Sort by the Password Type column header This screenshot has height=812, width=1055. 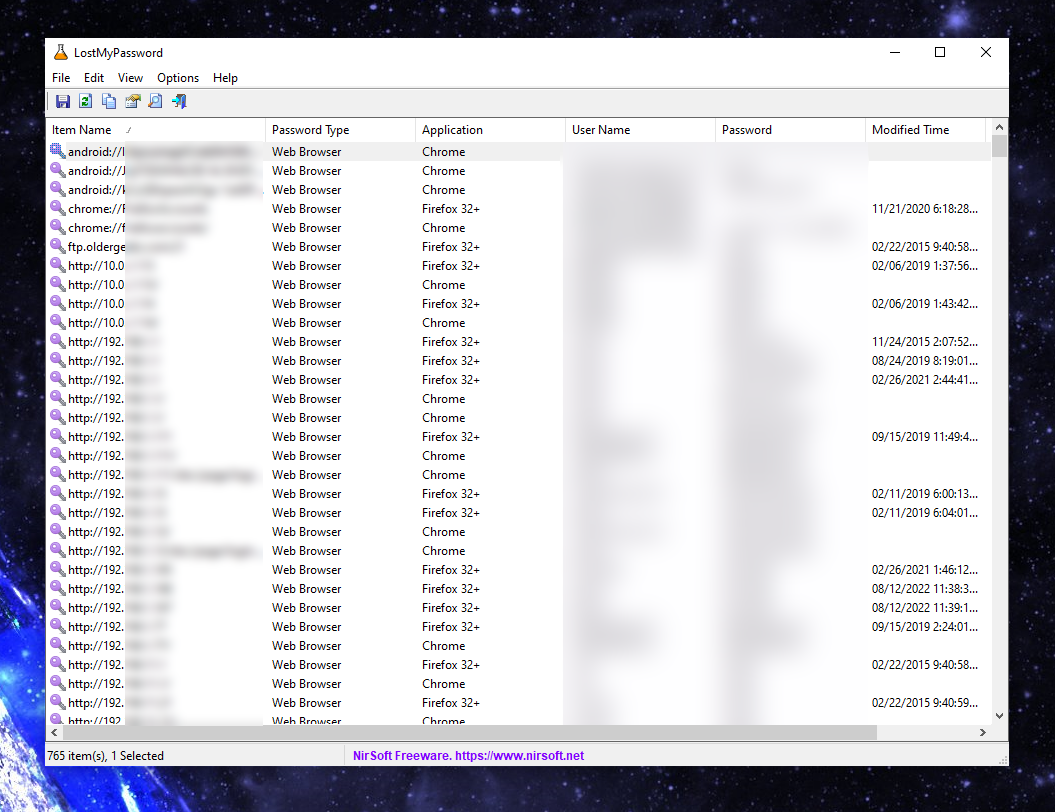pyautogui.click(x=340, y=130)
